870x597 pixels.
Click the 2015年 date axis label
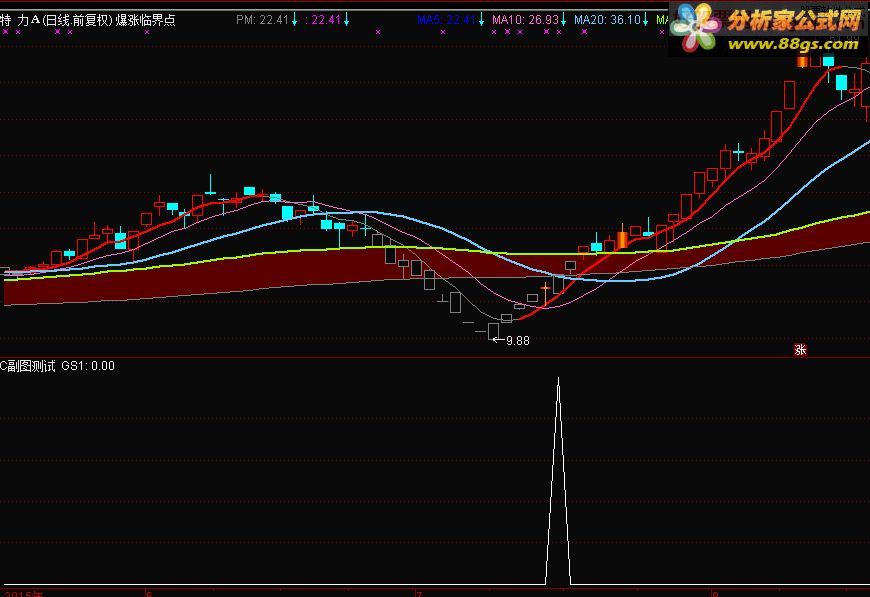pos(23,594)
